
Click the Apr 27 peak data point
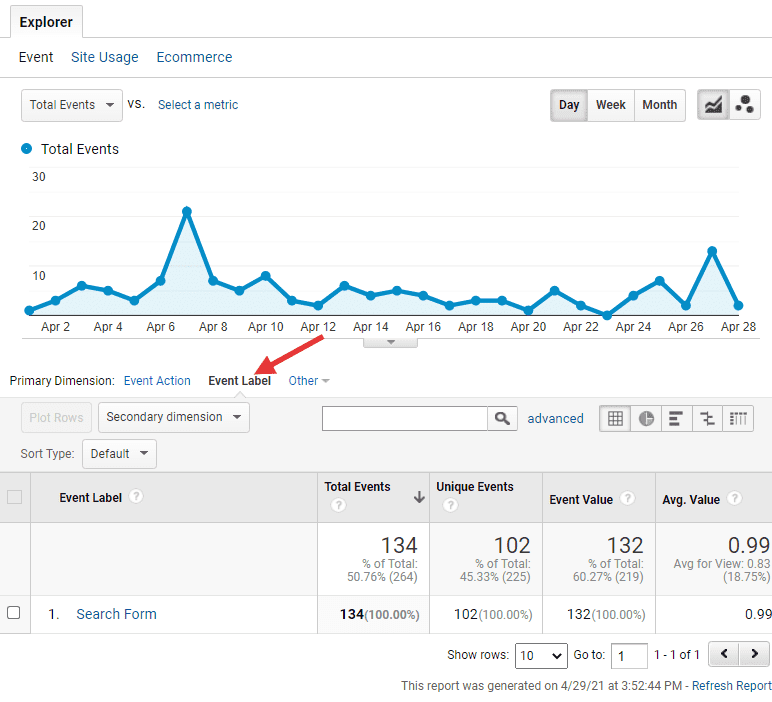point(712,251)
